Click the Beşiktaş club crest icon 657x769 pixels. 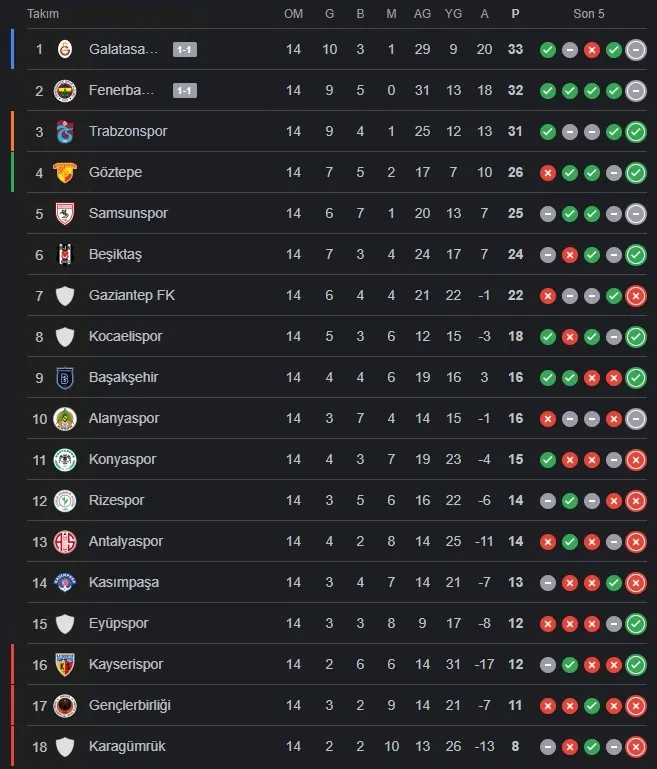pos(65,254)
